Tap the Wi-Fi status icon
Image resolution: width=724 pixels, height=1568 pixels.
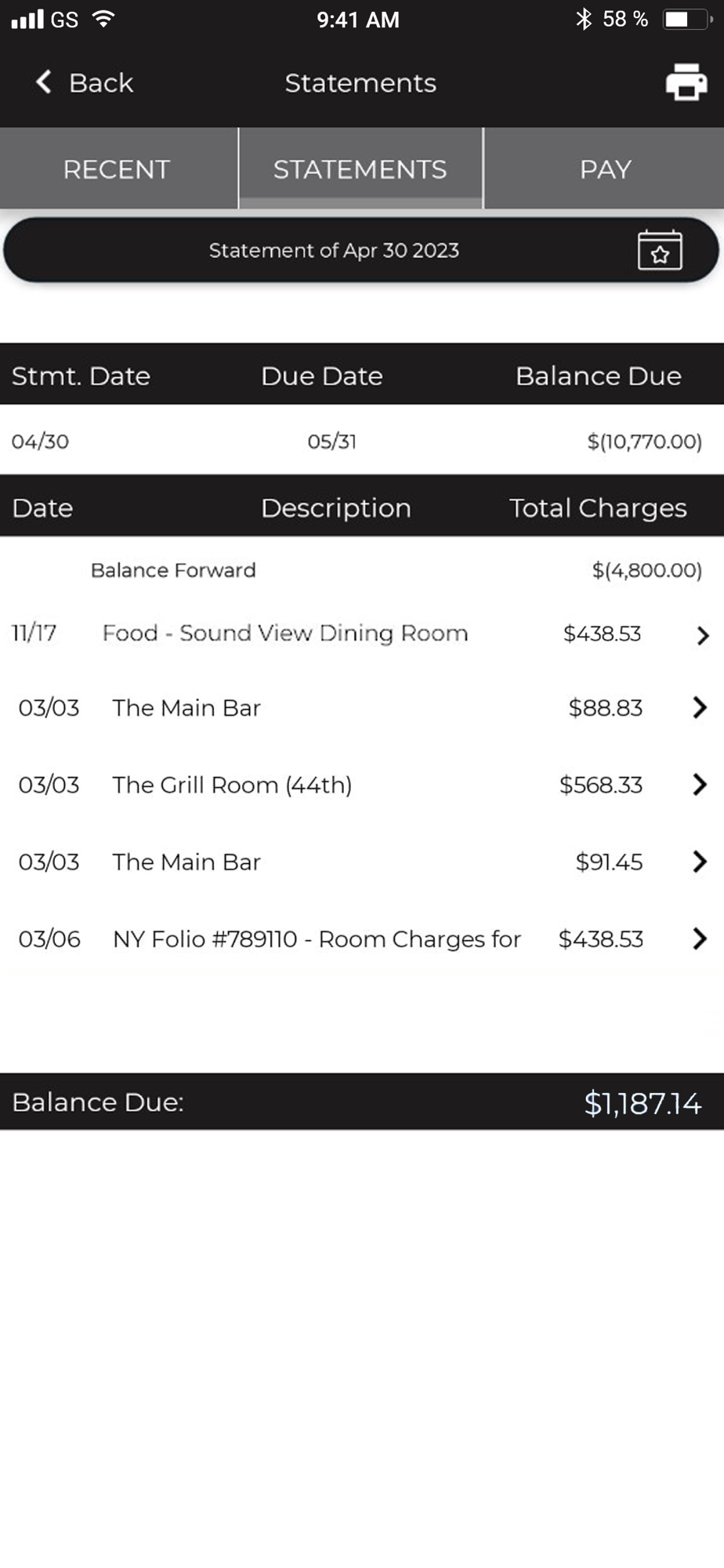coord(103,19)
